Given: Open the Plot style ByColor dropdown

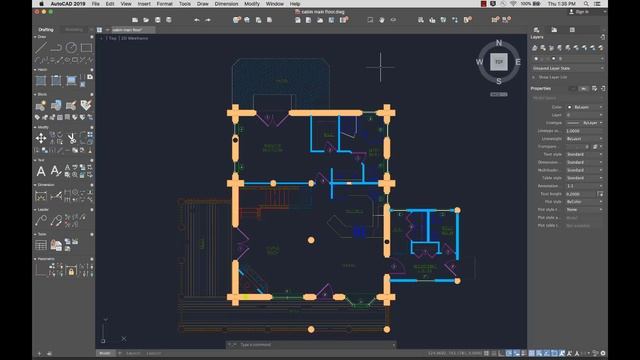Looking at the screenshot, I should 584,202.
